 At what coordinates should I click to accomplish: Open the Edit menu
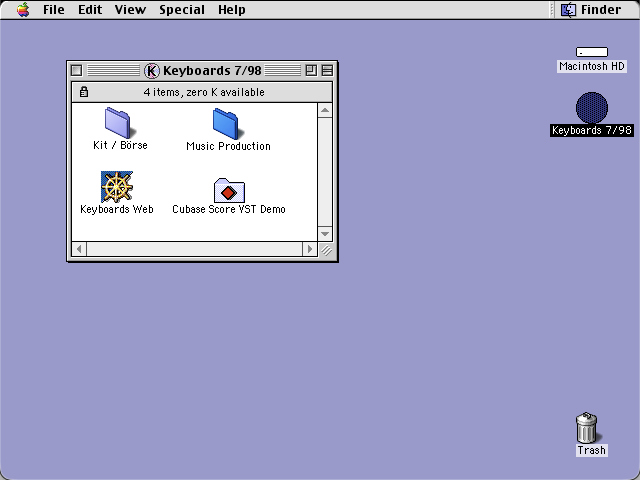tap(90, 9)
